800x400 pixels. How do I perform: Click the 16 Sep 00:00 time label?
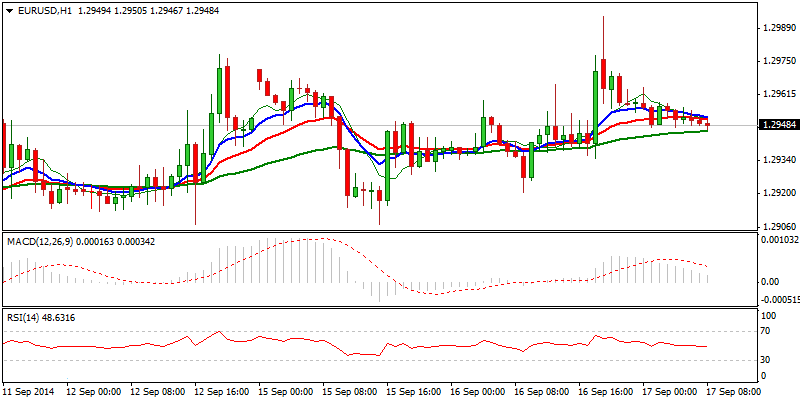[478, 391]
